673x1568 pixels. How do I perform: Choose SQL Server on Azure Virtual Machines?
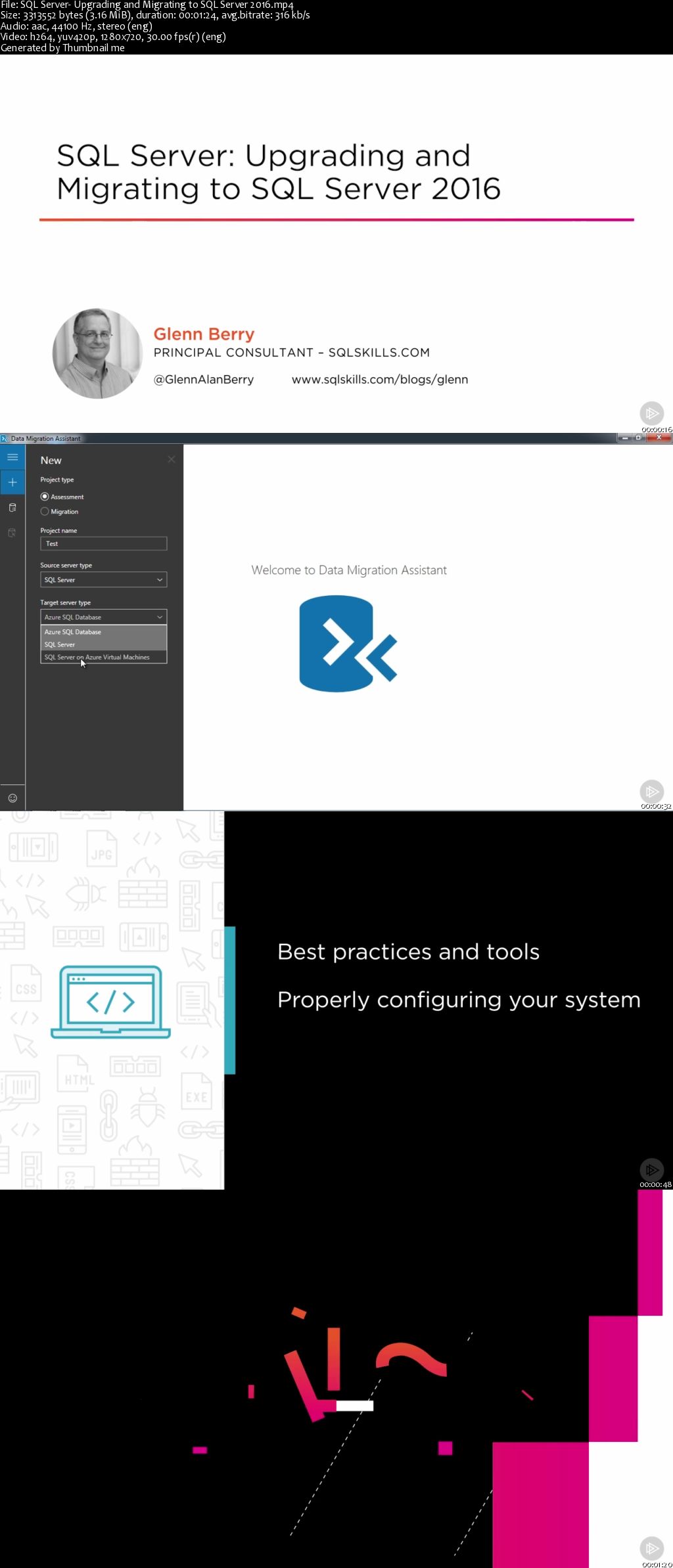coord(104,657)
